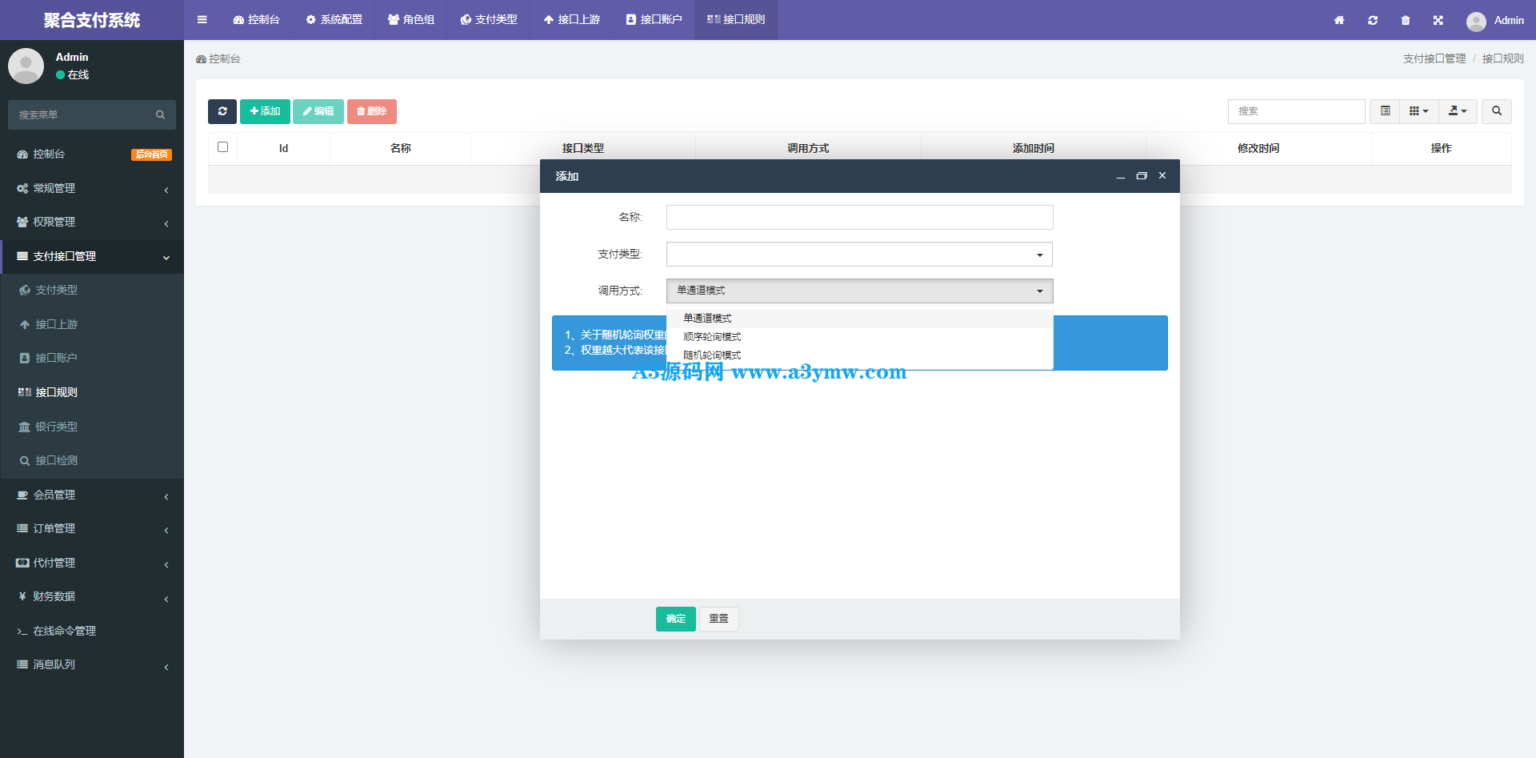Expand 常规管理 in the sidebar

(x=92, y=188)
